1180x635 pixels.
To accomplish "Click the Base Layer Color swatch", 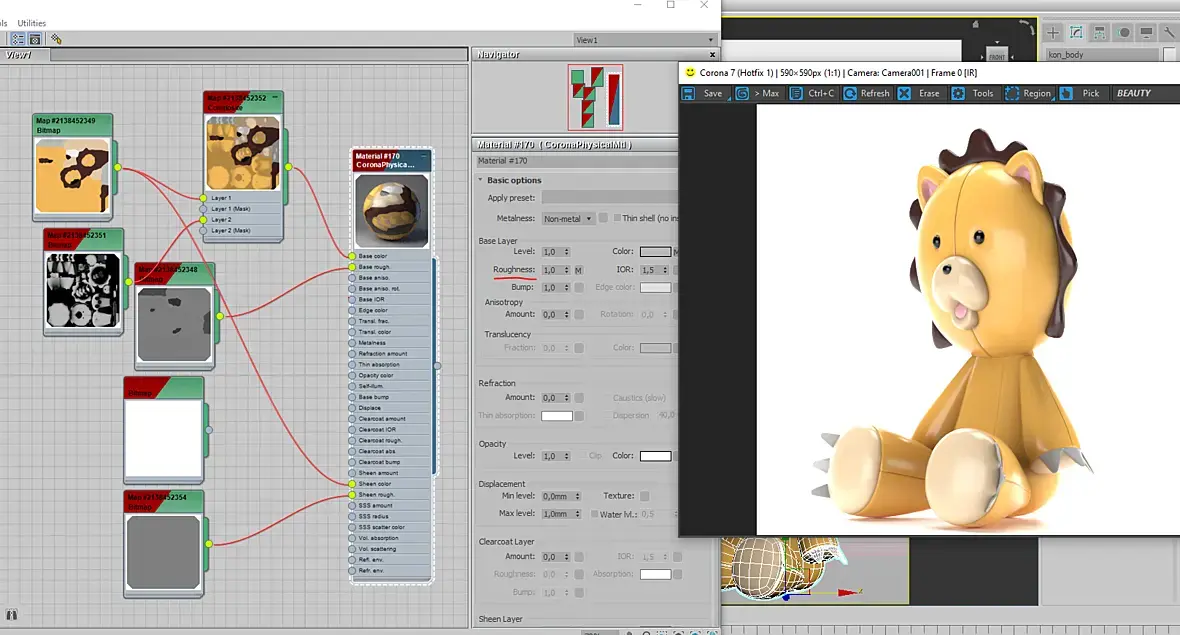I will (x=655, y=251).
